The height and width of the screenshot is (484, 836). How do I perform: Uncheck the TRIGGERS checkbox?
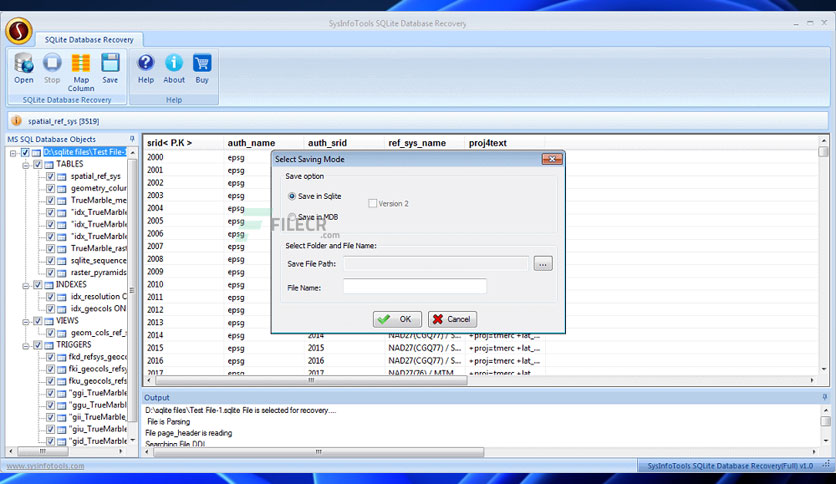coord(37,345)
